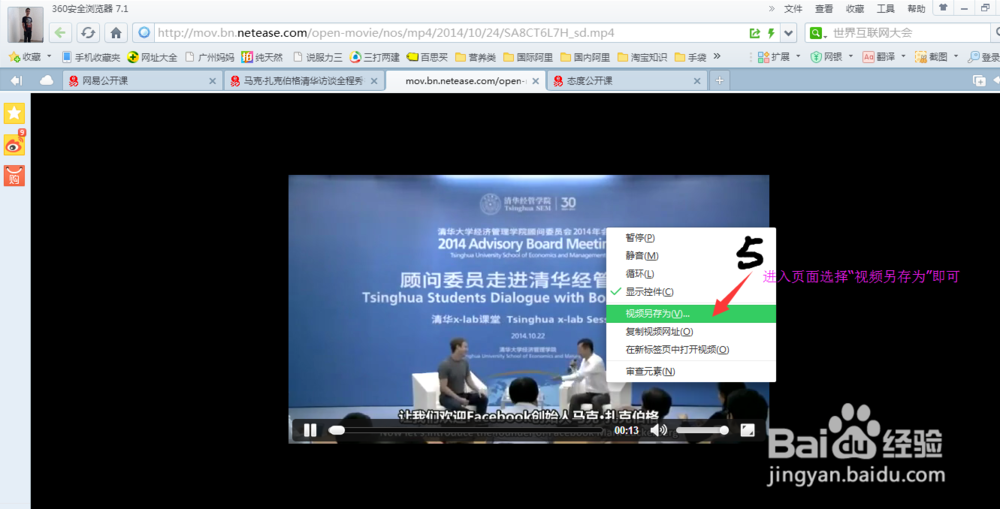The width and height of the screenshot is (1000, 509).
Task: Open the 百思买 bookmark
Action: (x=427, y=57)
